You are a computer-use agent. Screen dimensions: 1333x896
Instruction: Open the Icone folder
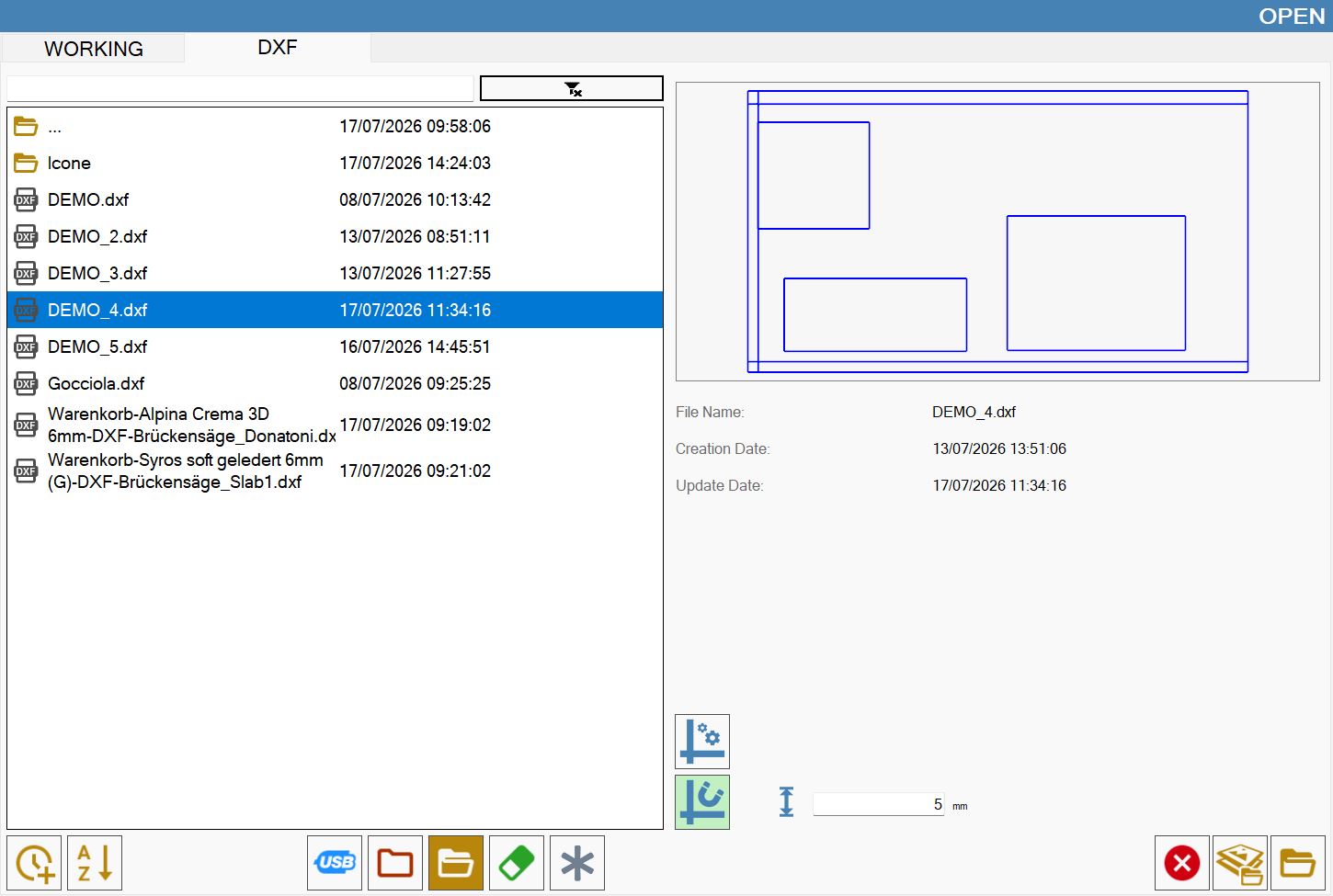[x=335, y=163]
